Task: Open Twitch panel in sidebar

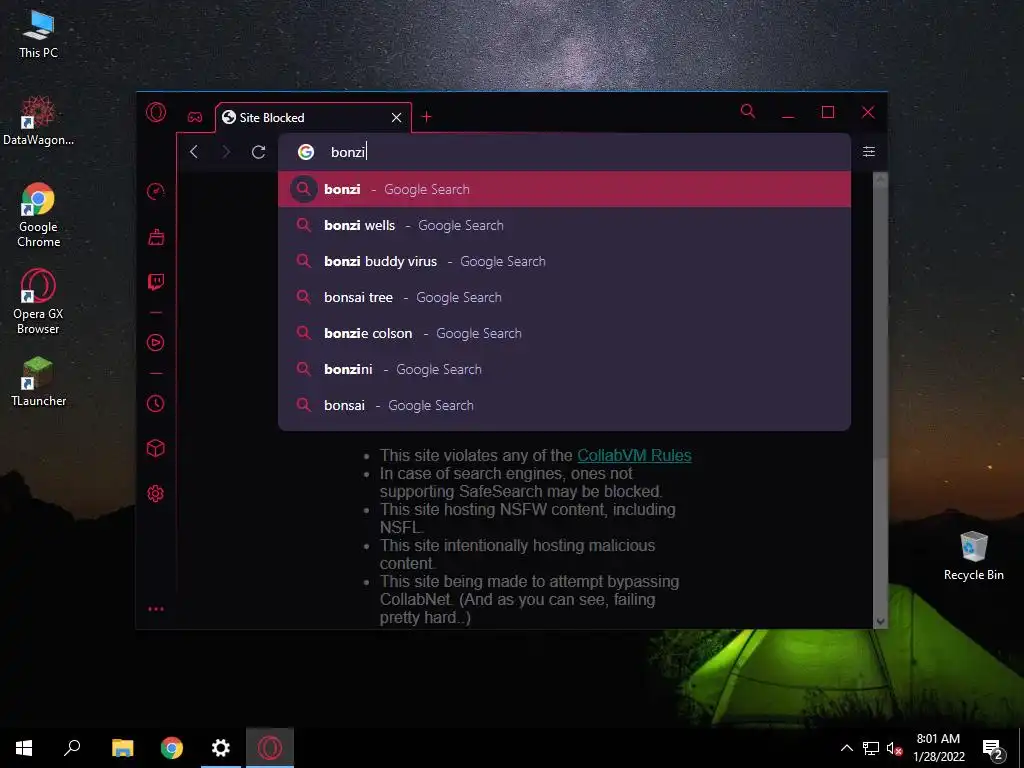Action: point(155,281)
